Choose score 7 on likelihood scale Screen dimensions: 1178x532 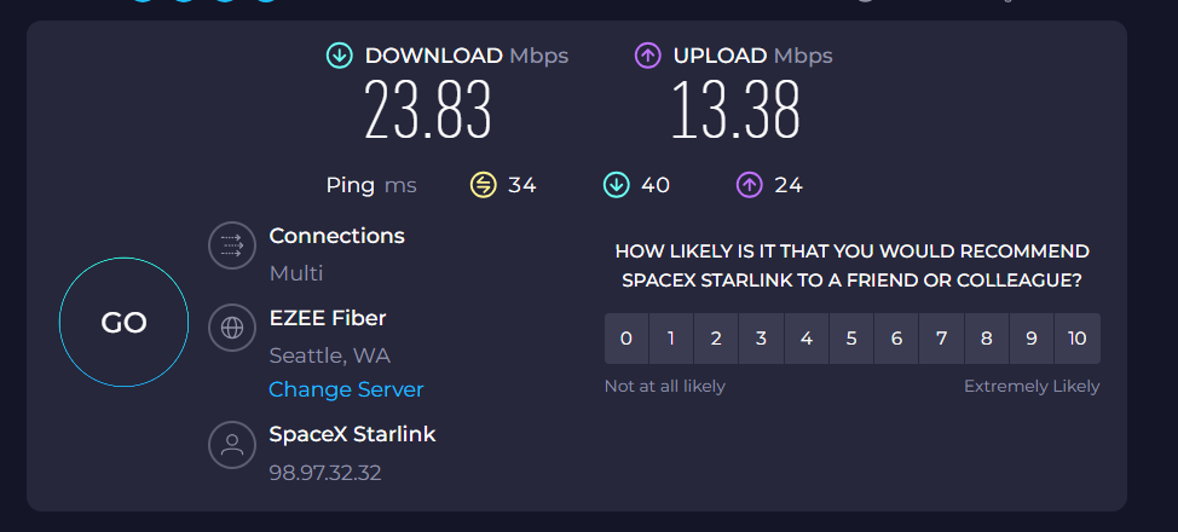941,338
